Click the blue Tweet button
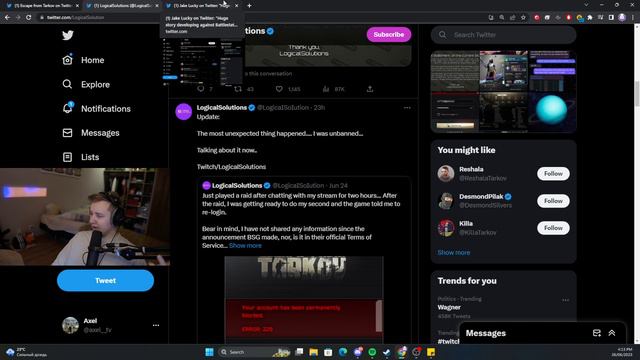 point(105,280)
